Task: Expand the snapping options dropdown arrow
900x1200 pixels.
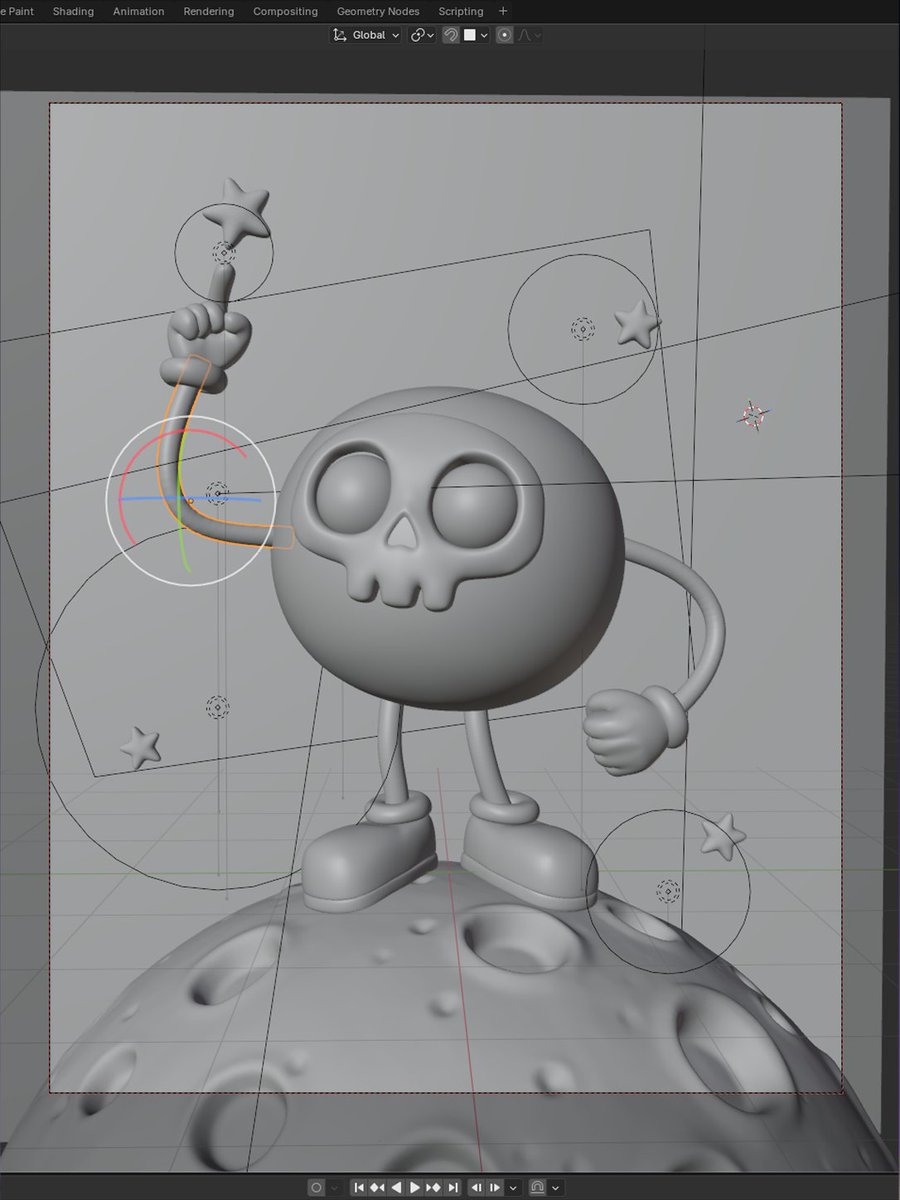Action: [484, 35]
